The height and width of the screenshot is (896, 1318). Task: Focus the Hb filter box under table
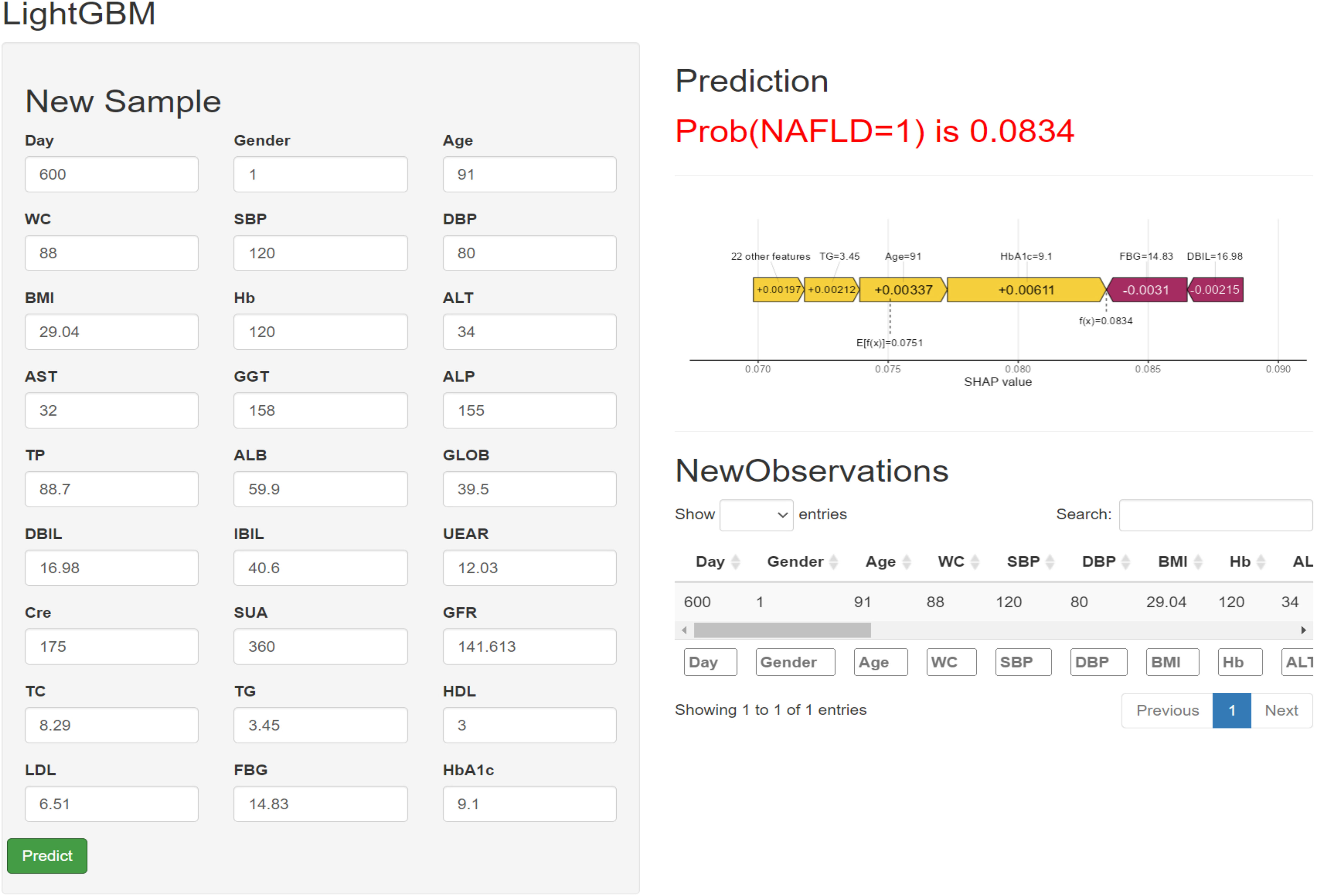tap(1240, 662)
